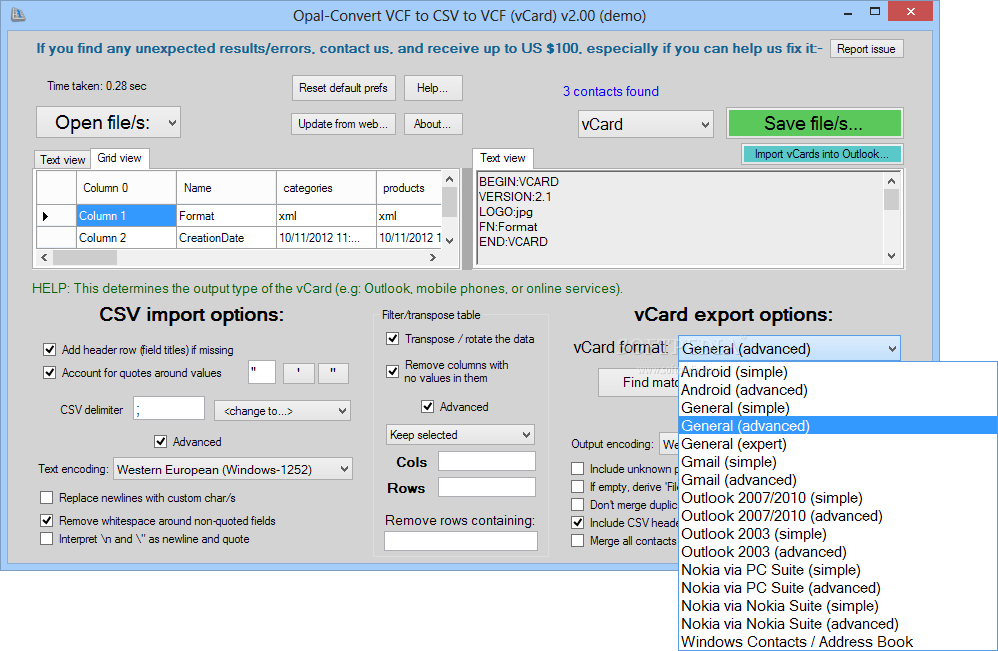Toggle Account for quotes around values
Screen dimensions: 998x651
pyautogui.click(x=49, y=372)
